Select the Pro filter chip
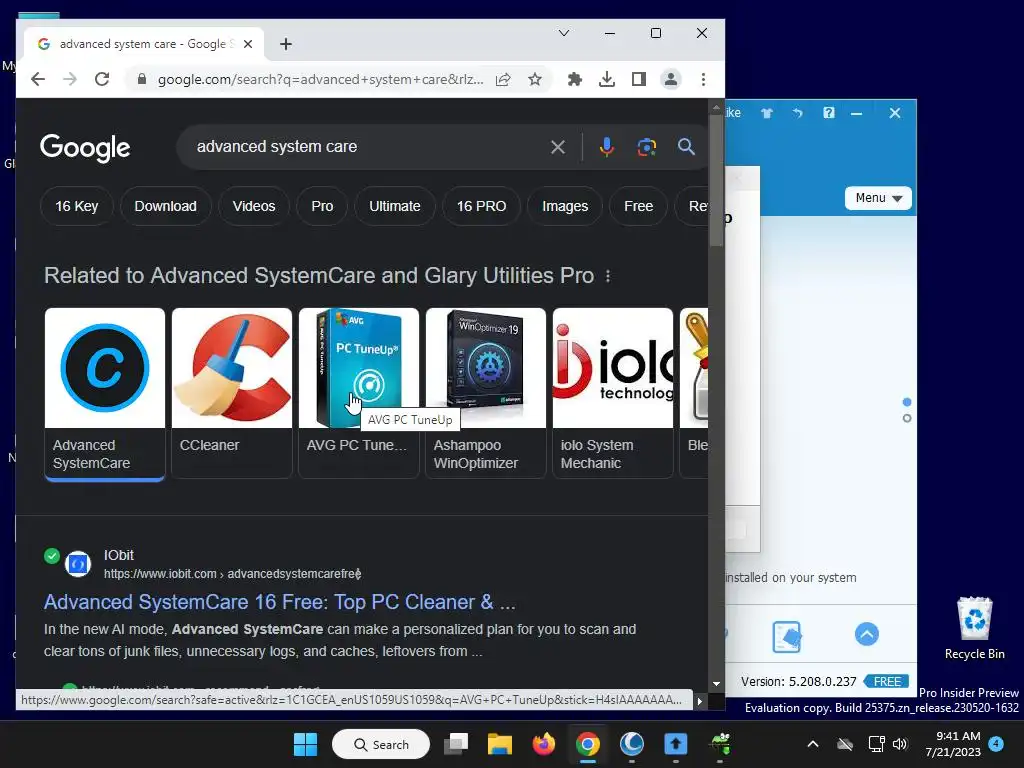The width and height of the screenshot is (1024, 768). coord(322,206)
